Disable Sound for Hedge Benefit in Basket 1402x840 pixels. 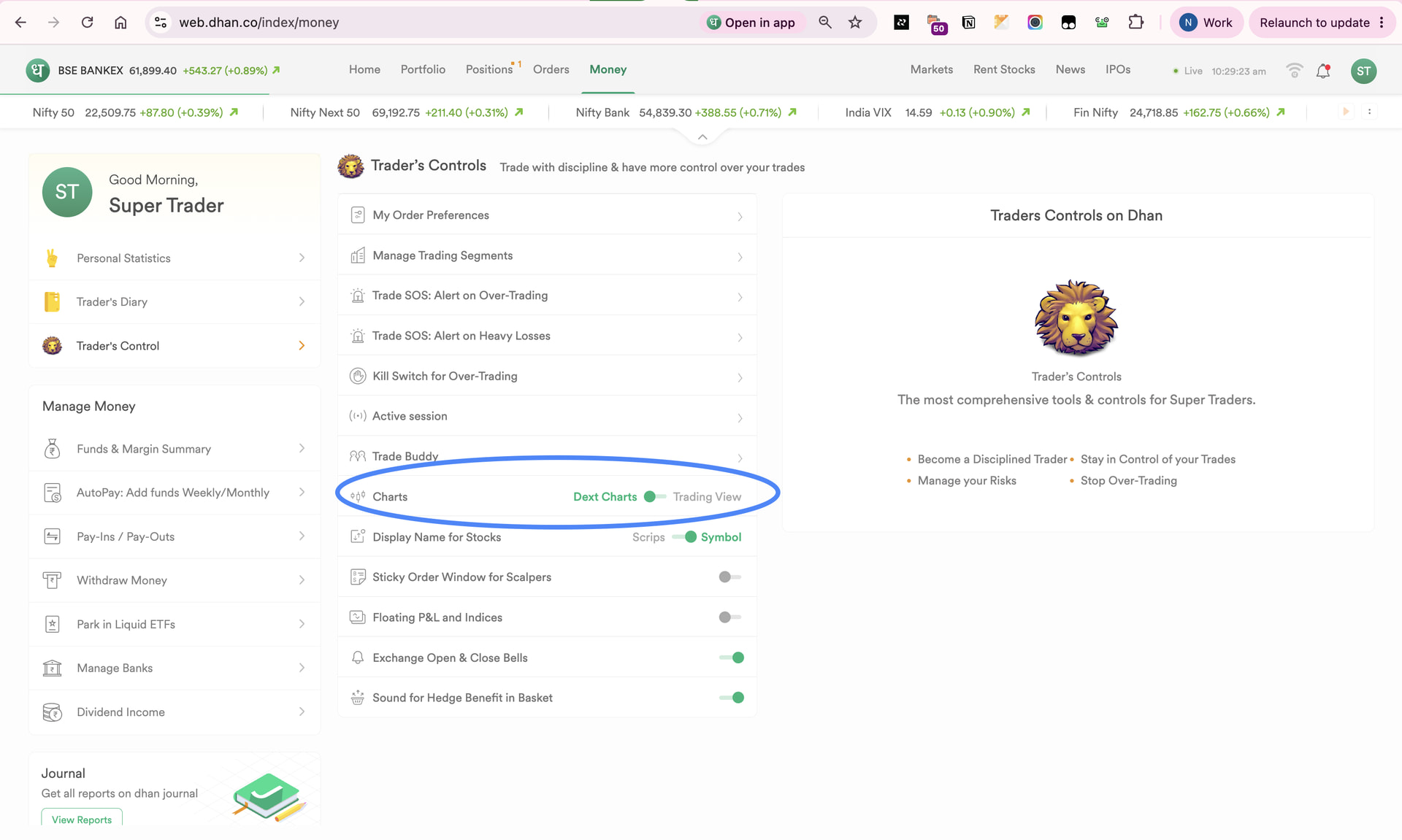coord(732,698)
